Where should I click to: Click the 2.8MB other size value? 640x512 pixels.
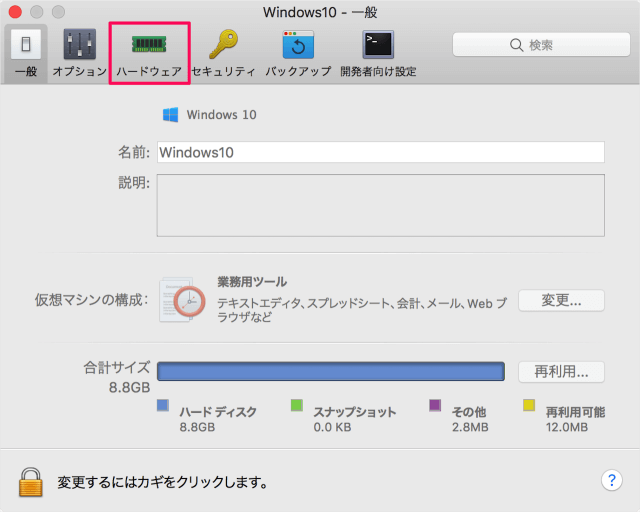tap(470, 427)
